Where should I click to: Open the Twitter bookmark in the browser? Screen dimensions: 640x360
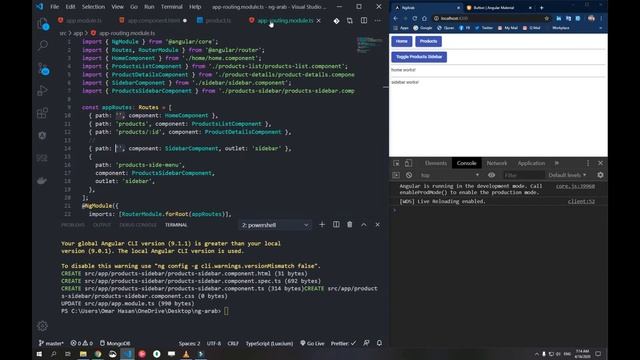click(x=484, y=28)
